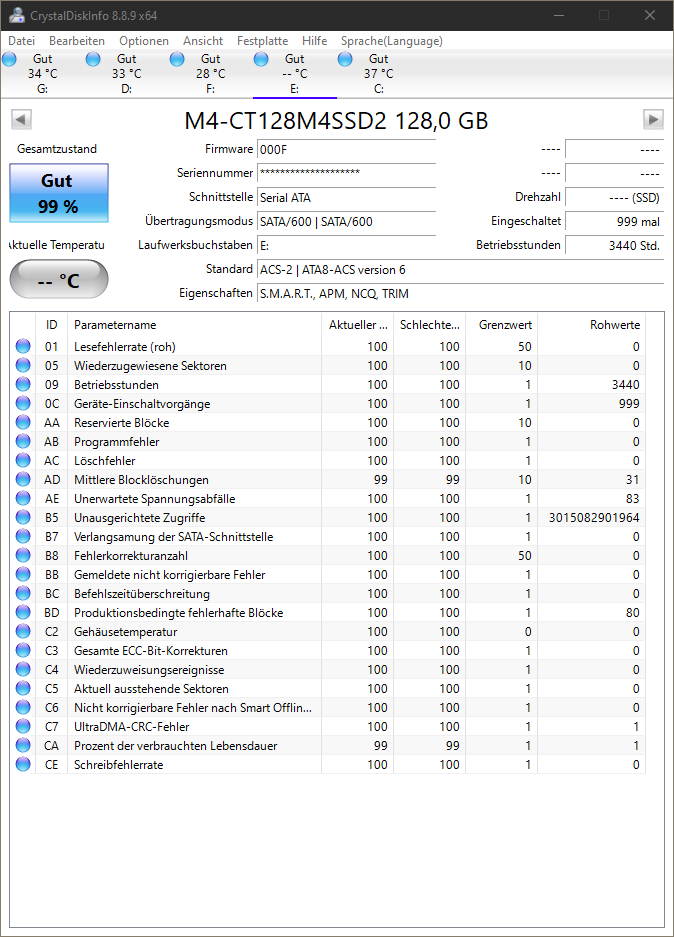Viewport: 674px width, 937px height.
Task: Click the -- °C temperature button
Action: click(59, 279)
